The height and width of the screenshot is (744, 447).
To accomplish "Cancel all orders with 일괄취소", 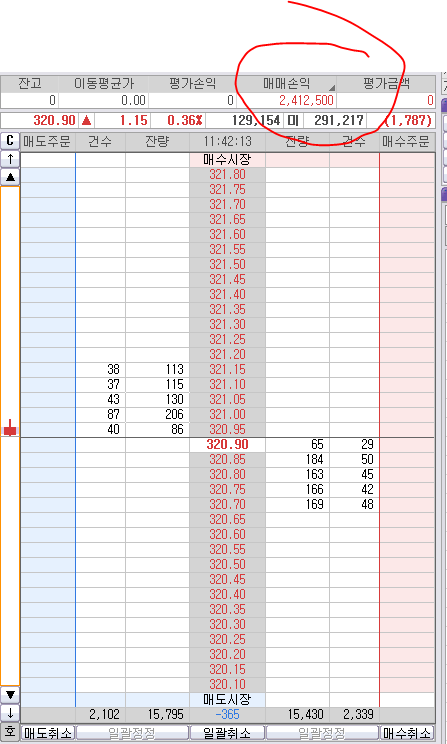I will (227, 733).
